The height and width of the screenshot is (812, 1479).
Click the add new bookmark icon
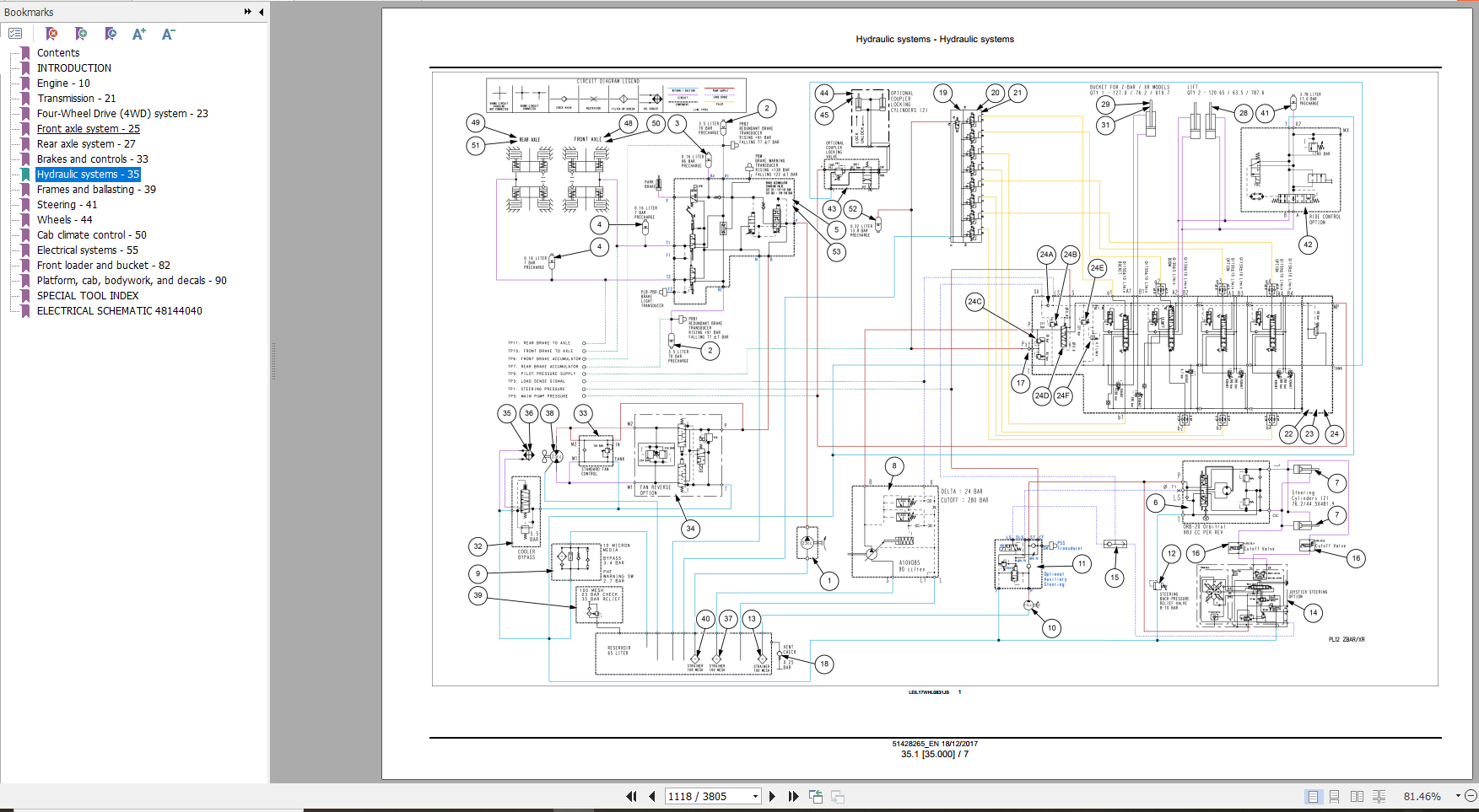81,34
